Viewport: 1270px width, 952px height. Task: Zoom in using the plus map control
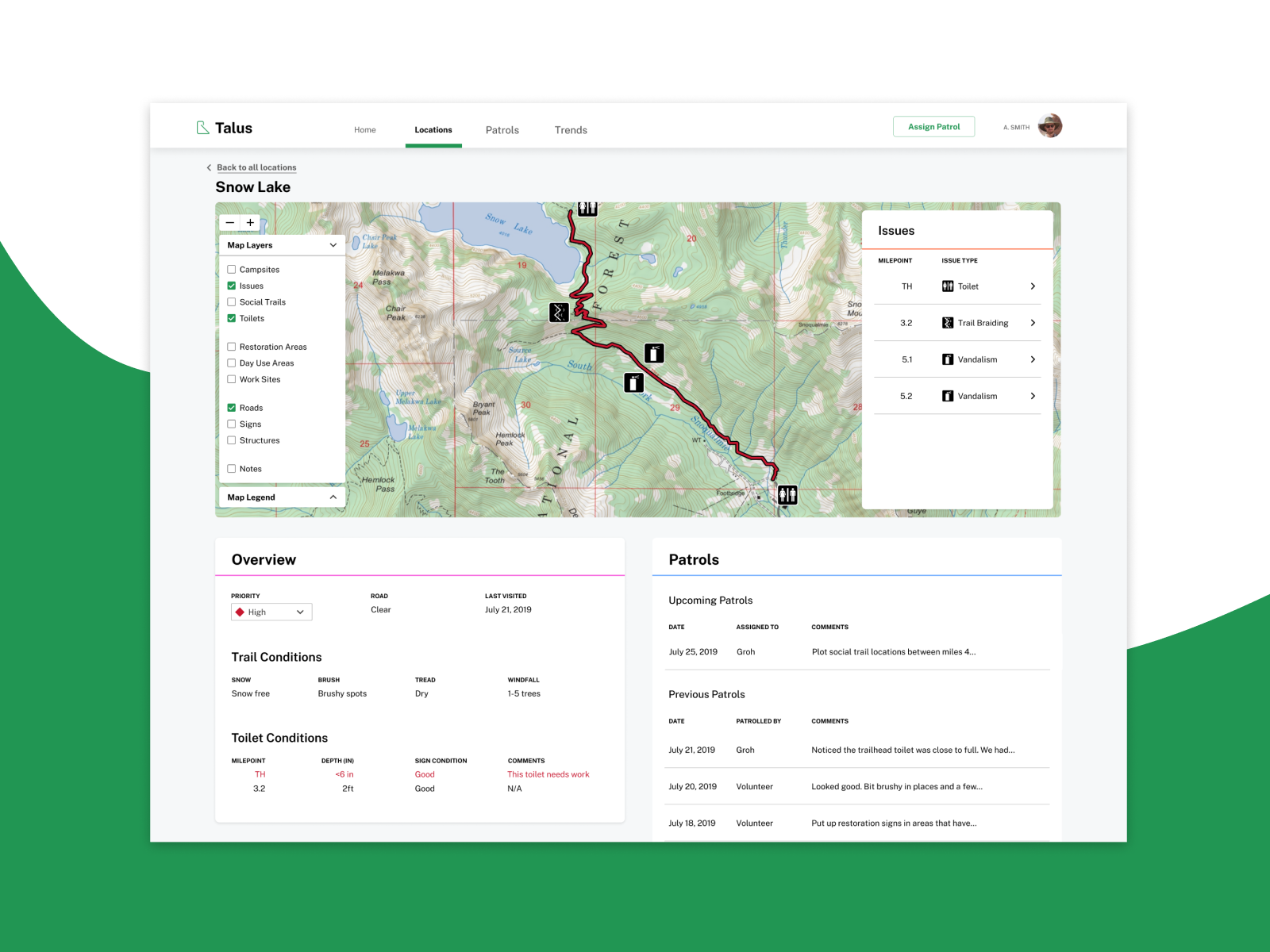pos(250,222)
